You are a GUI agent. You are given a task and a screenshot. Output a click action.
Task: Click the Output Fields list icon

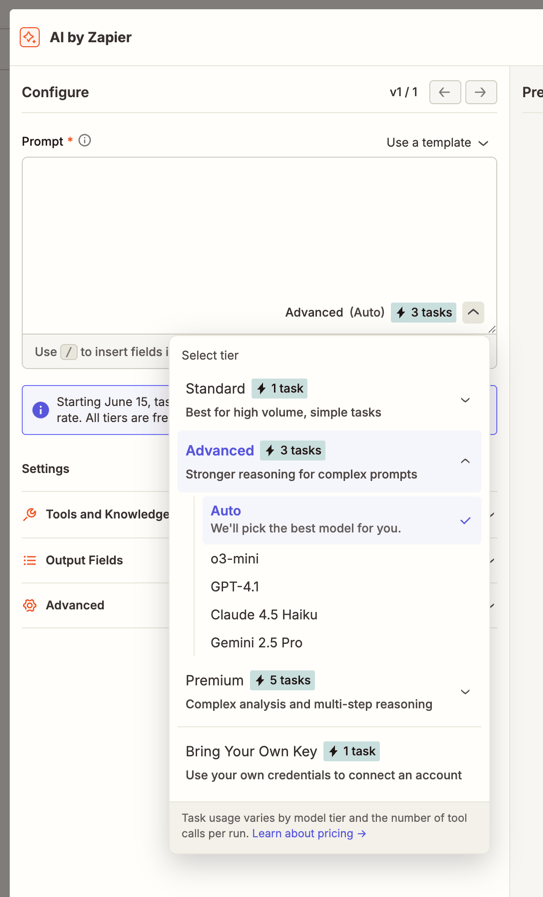tap(30, 560)
